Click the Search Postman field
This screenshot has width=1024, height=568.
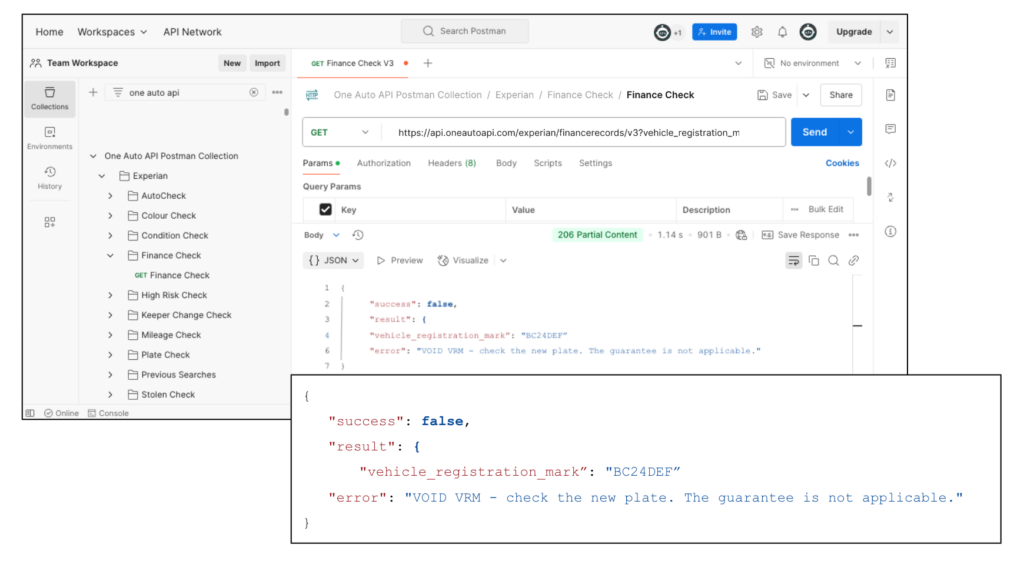pos(465,31)
